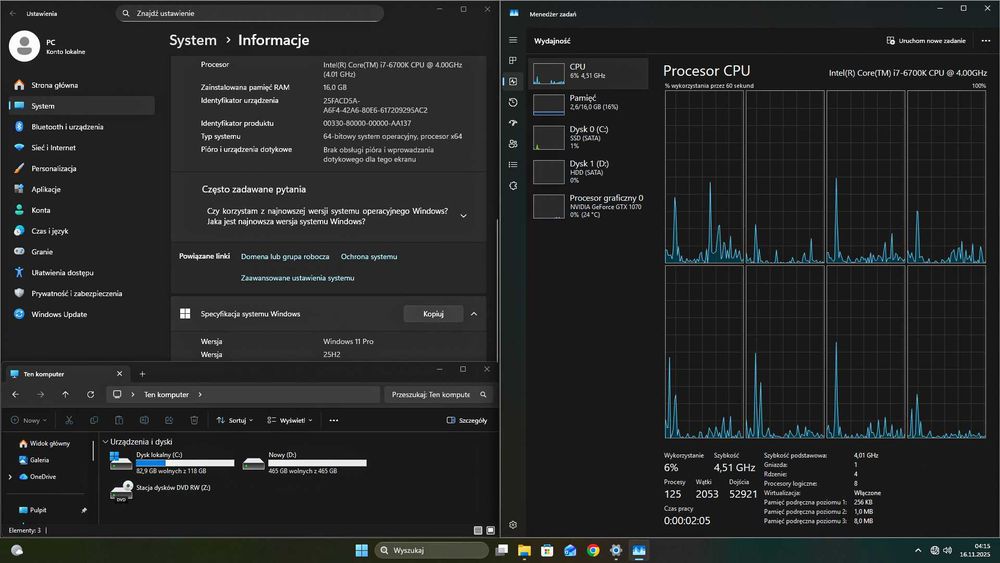1000x563 pixels.
Task: Click Uruchom nowe zadanie in Task Manager
Action: 926,40
